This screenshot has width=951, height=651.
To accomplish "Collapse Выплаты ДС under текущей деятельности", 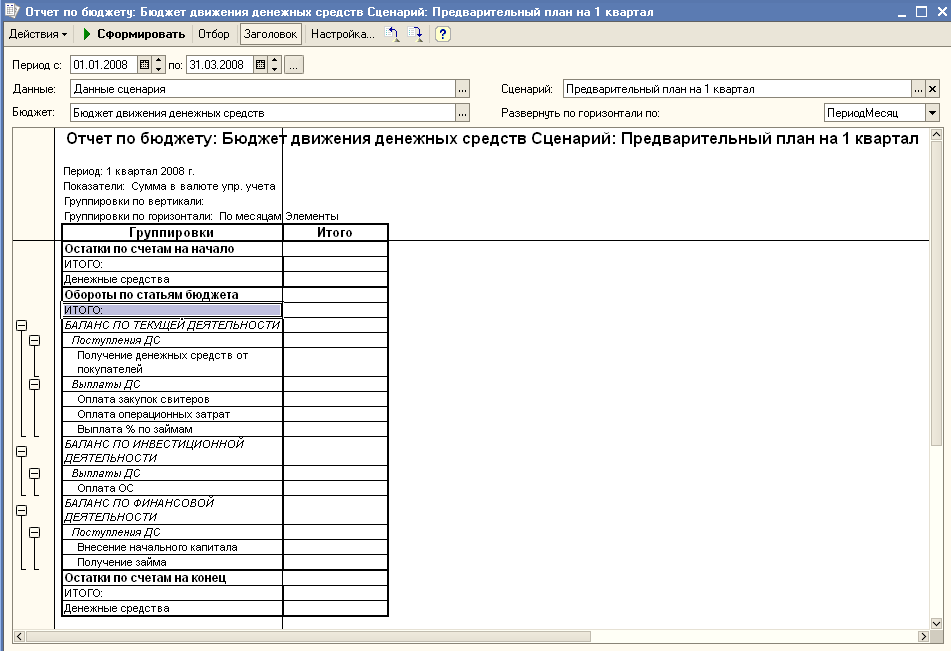I will [35, 385].
